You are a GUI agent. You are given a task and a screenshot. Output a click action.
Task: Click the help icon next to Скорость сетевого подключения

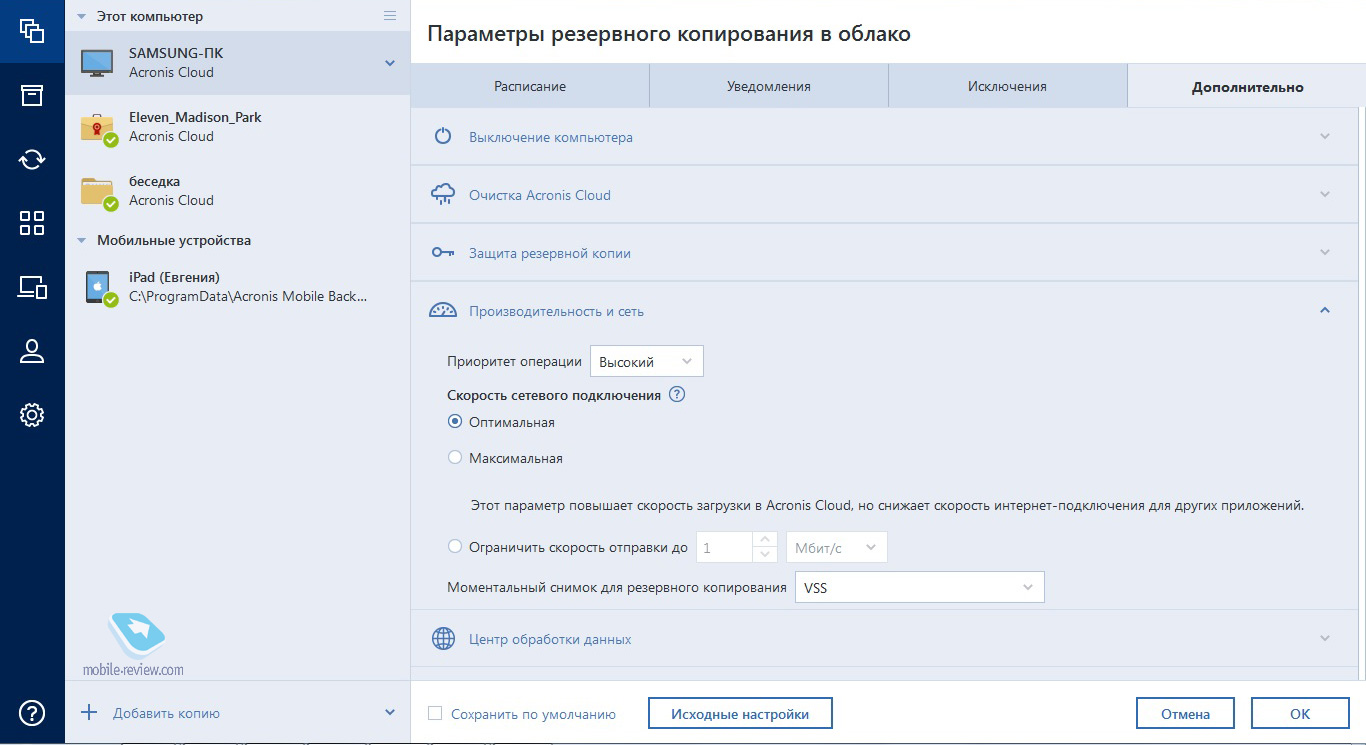677,395
